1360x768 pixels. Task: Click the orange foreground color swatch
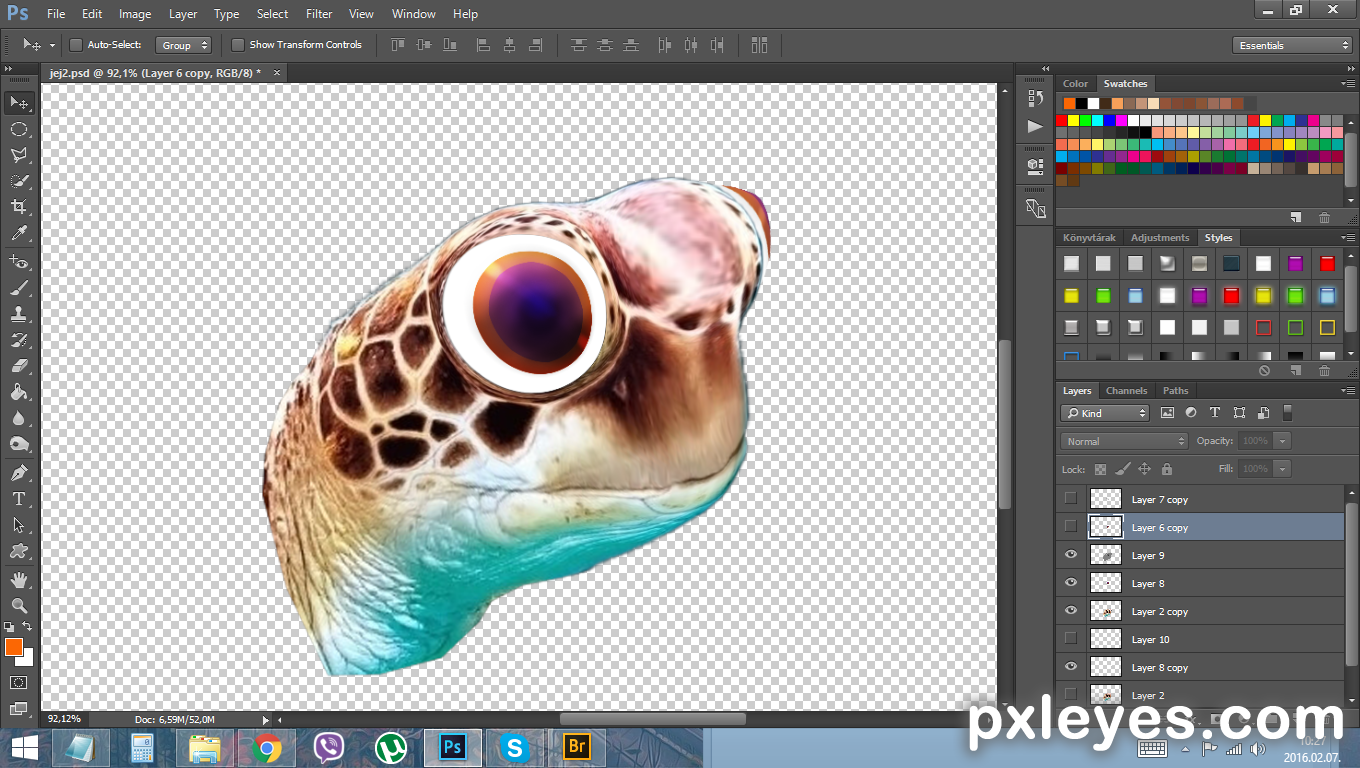[x=13, y=647]
